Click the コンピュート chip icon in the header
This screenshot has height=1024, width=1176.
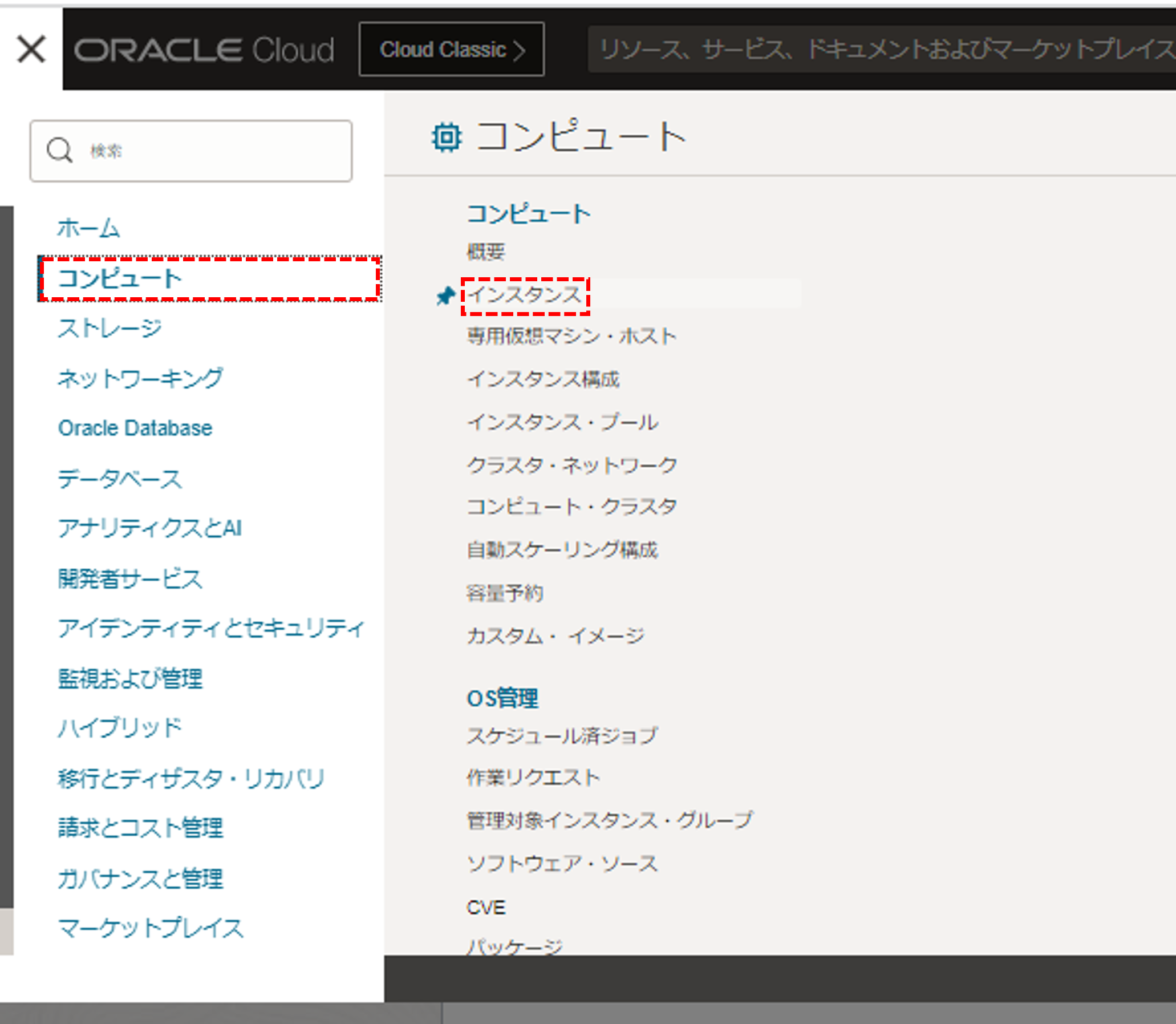[447, 136]
